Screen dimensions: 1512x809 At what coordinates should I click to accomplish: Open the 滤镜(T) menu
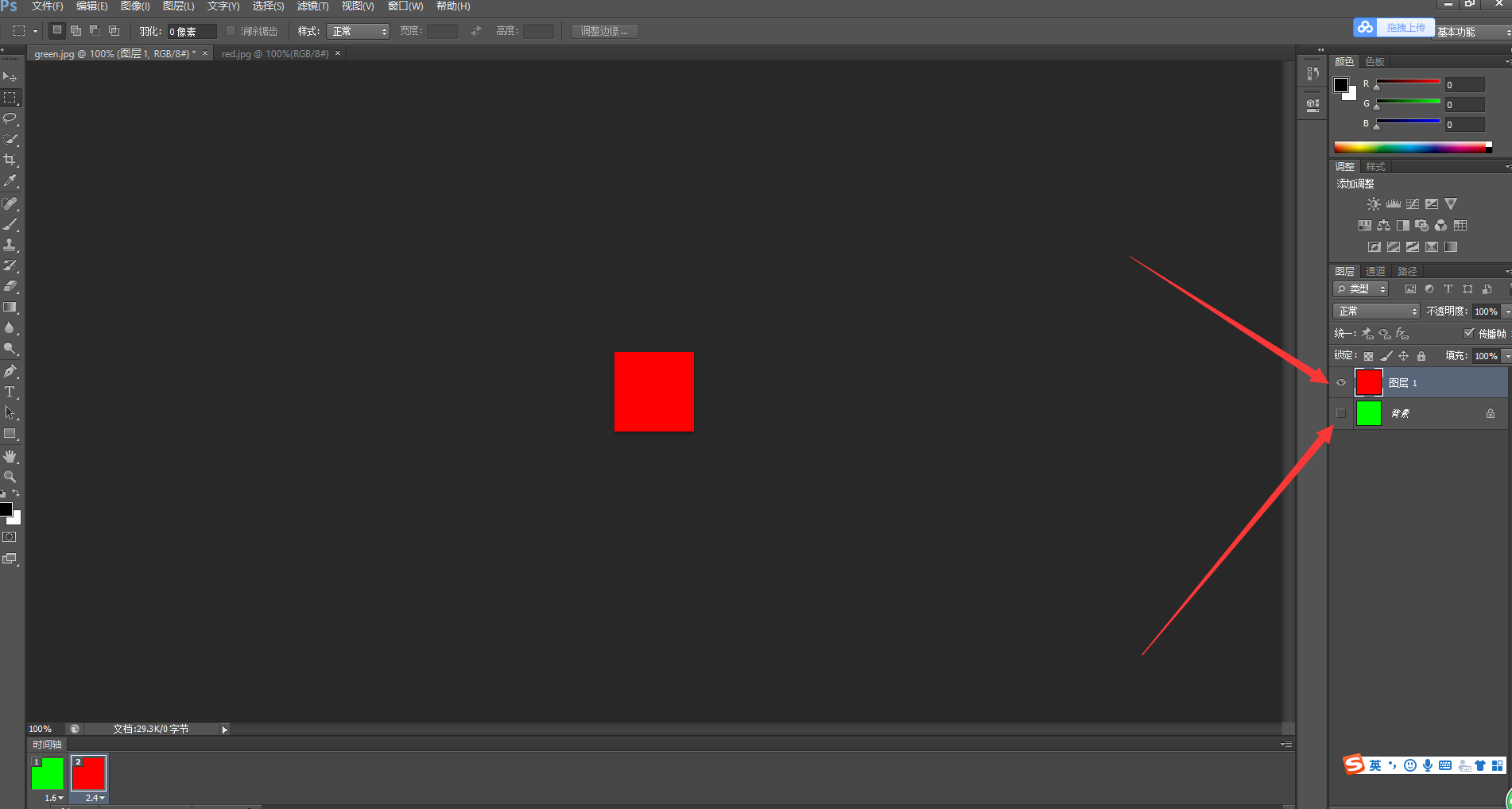click(x=312, y=6)
